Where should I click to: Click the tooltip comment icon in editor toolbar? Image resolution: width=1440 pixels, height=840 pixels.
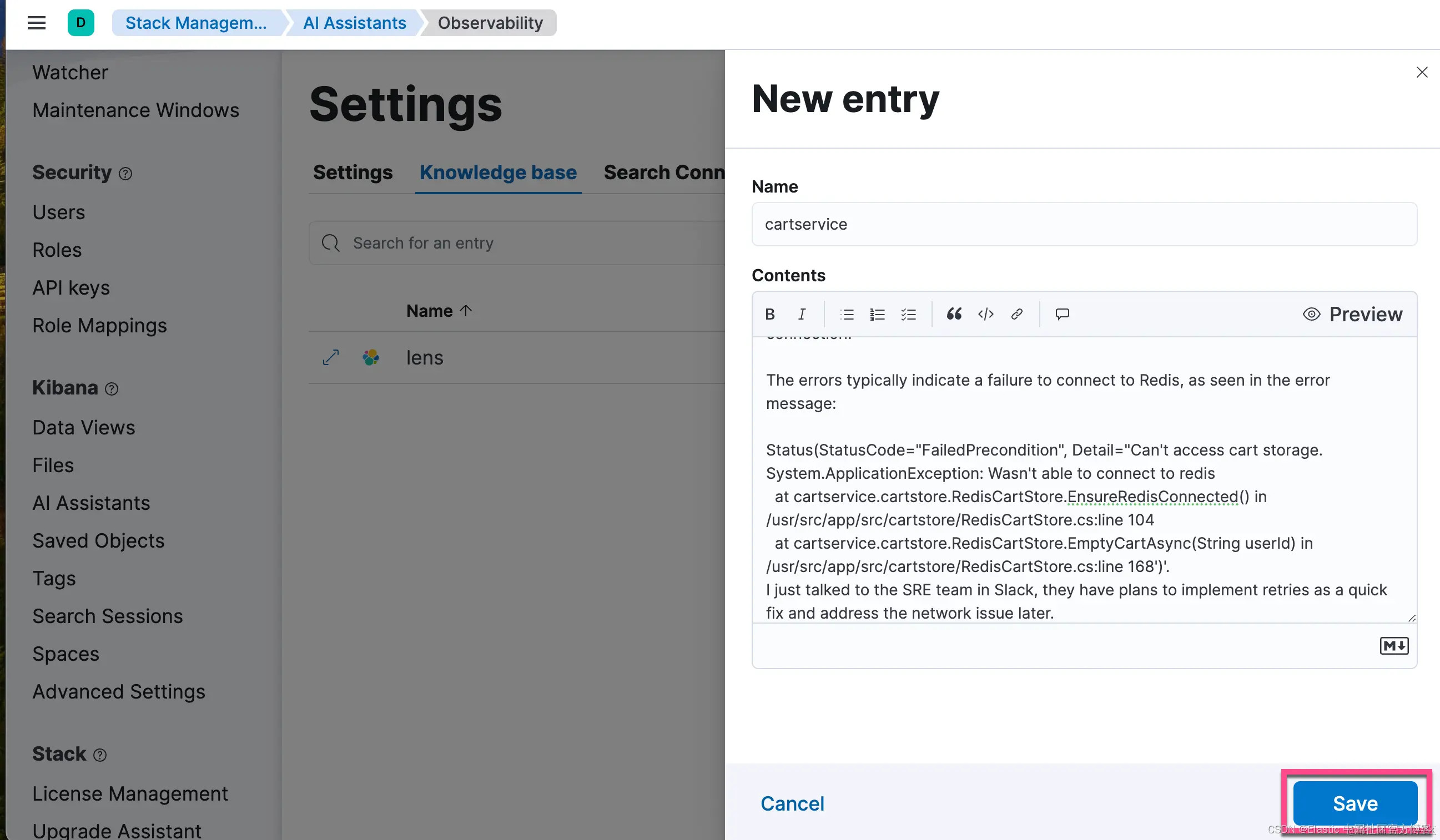[1063, 314]
